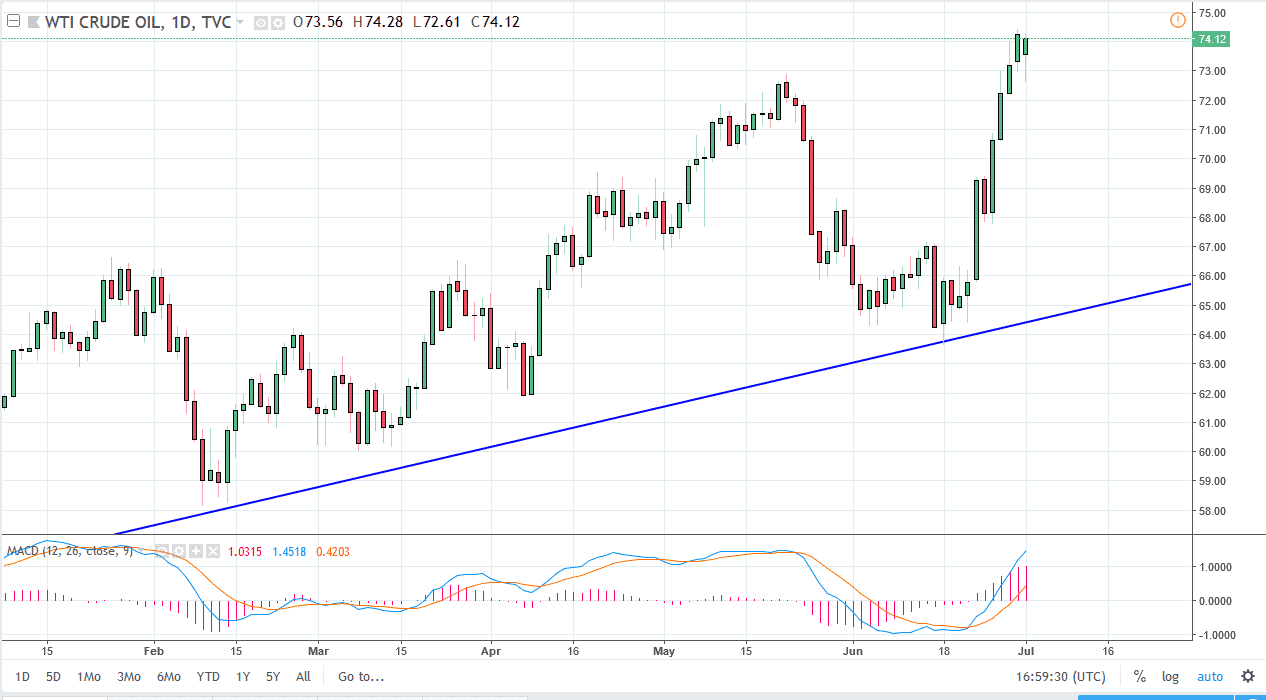Switch to the 1Y timeframe tab
Viewport: 1266px width, 700px height.
click(242, 677)
